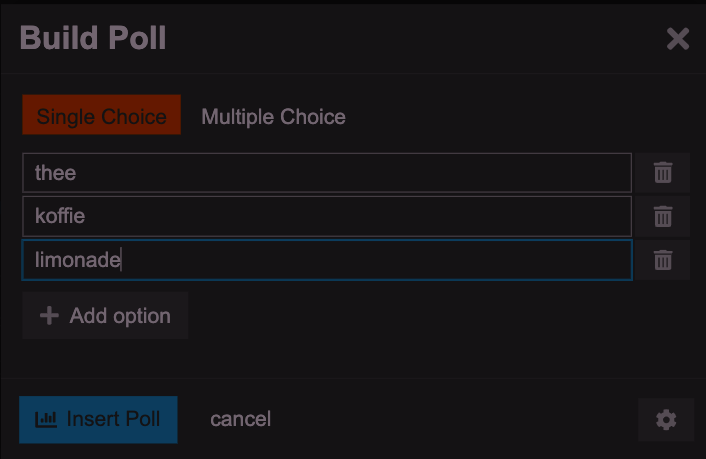The width and height of the screenshot is (706, 459).
Task: Focus the 'koffie' option text field
Action: click(327, 216)
